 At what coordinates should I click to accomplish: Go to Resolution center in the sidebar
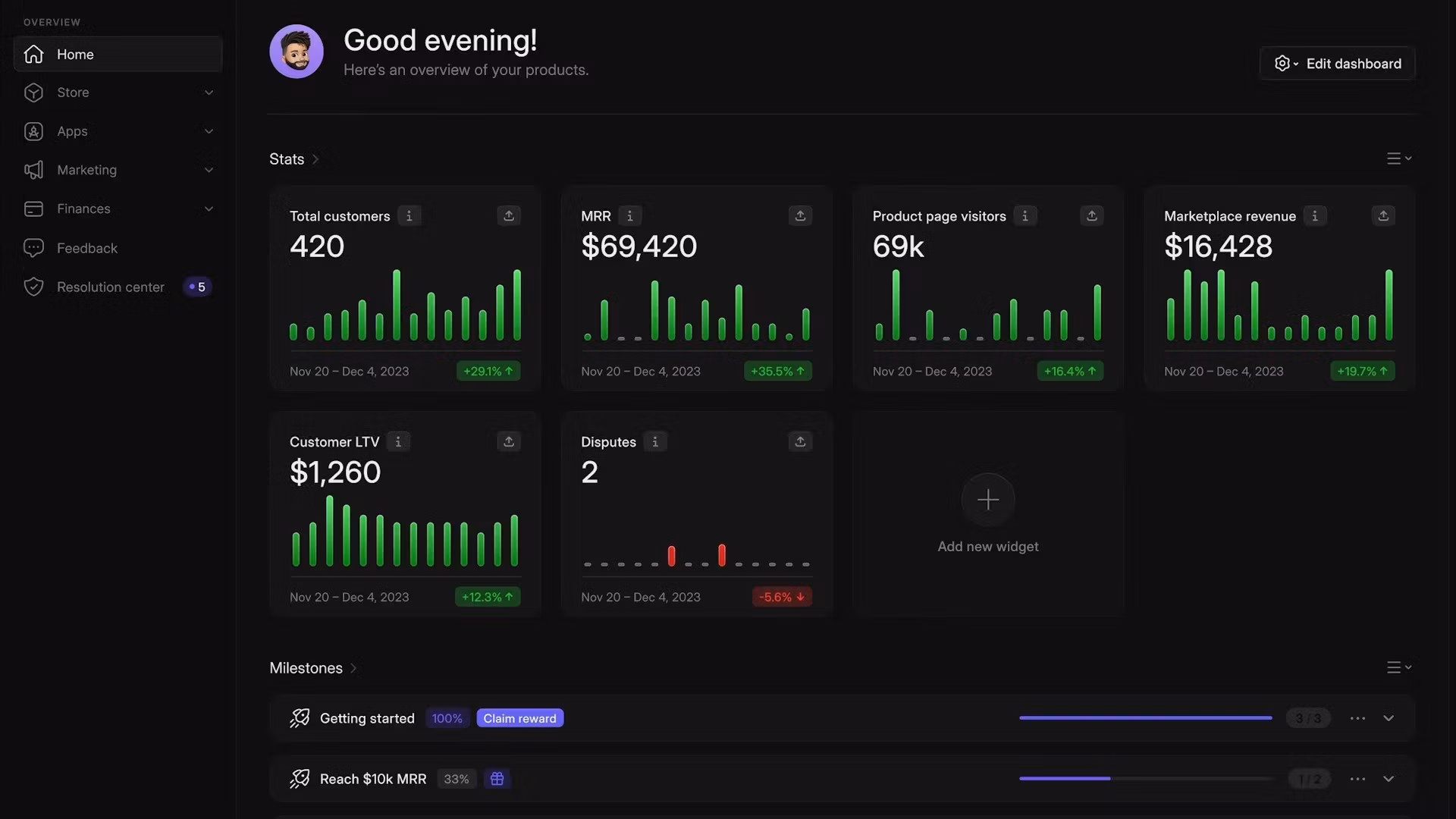111,287
